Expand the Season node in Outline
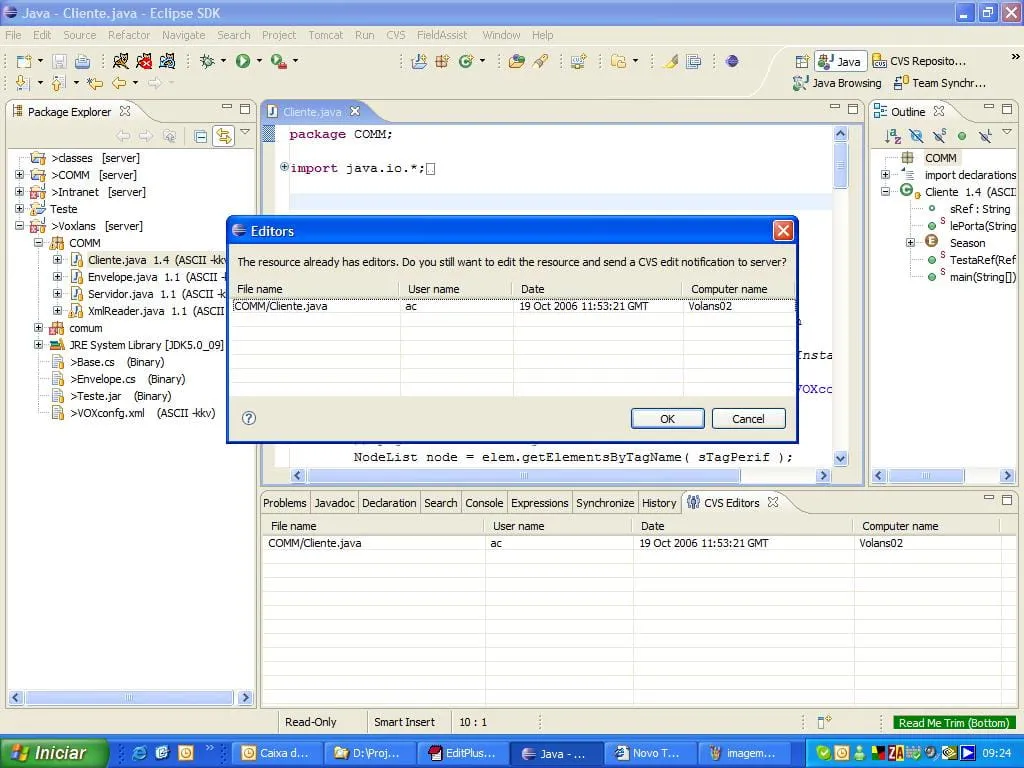This screenshot has height=768, width=1024. click(x=910, y=243)
